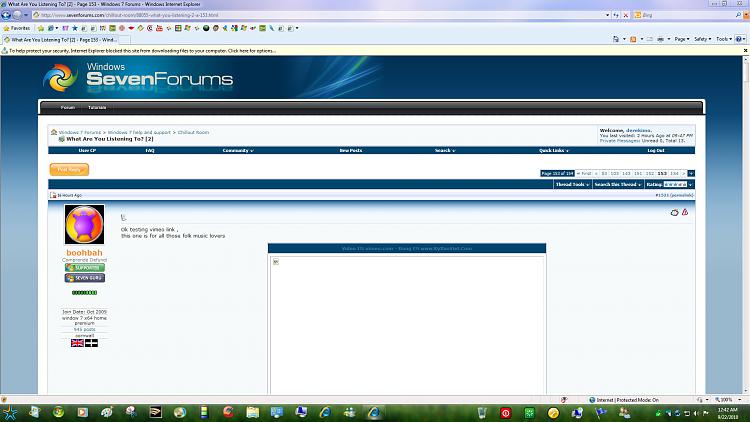Go to page 154 in pagination

point(674,174)
